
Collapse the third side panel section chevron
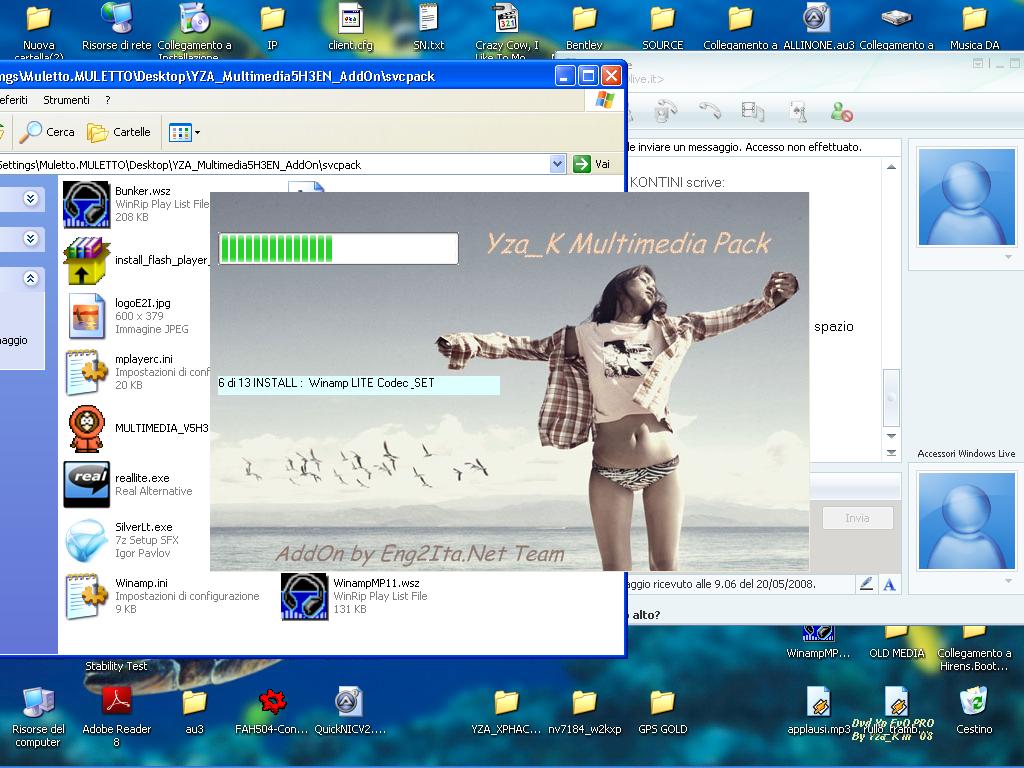[x=31, y=279]
